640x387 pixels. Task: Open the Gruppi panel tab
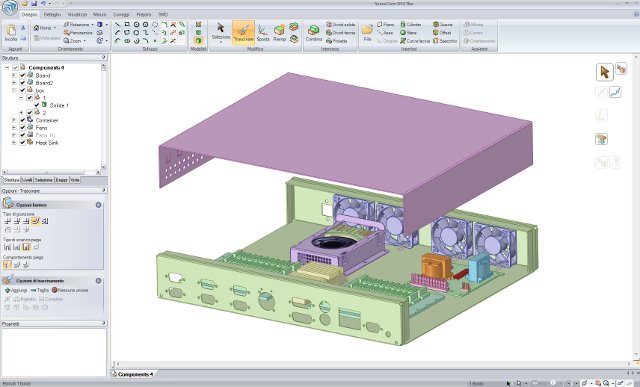coord(62,180)
